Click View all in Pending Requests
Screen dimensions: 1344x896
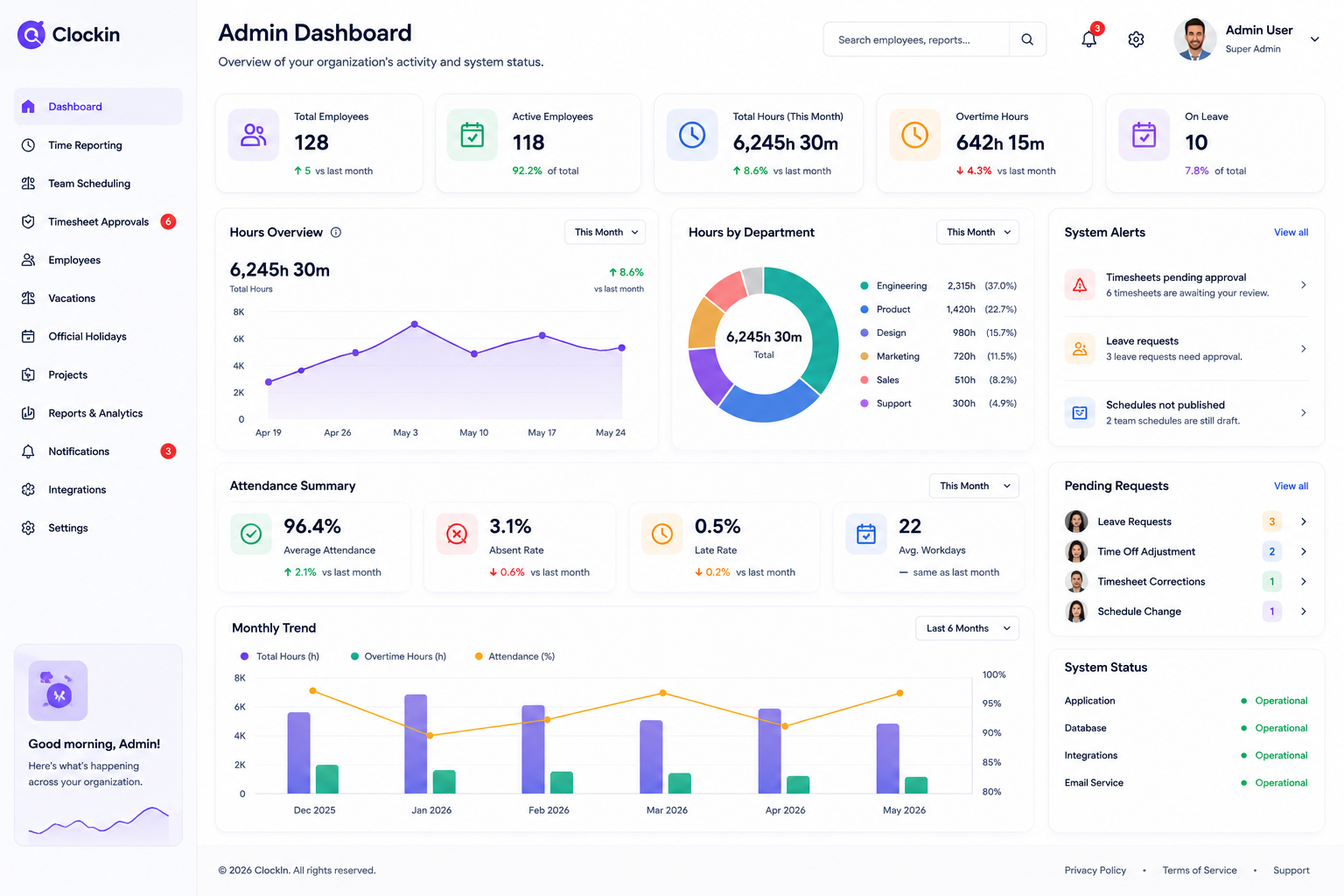[1291, 486]
